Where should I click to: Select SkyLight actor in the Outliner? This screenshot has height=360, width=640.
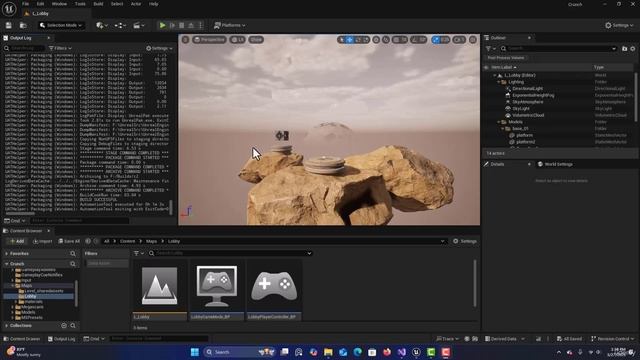tap(520, 109)
